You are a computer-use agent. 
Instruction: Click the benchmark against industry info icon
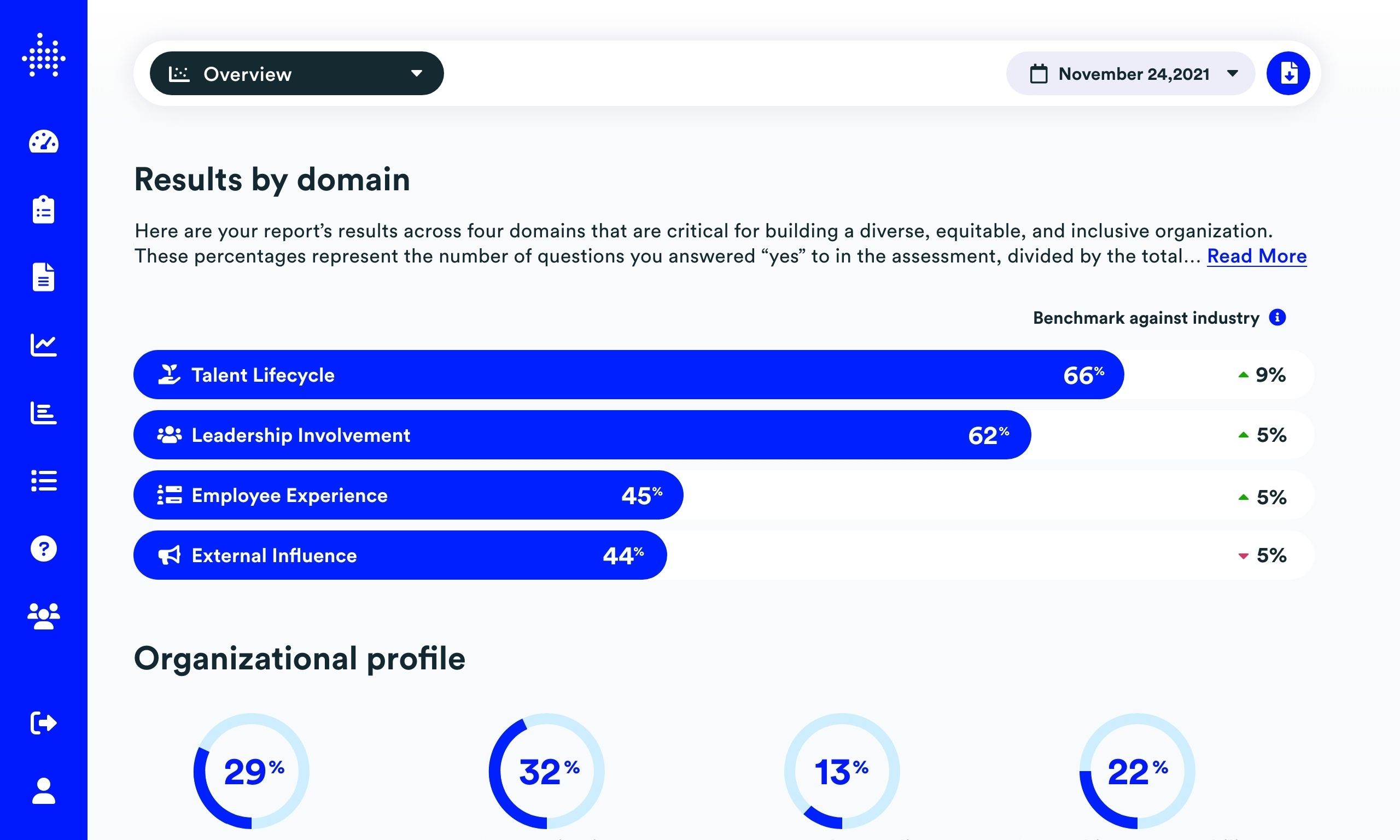point(1277,318)
